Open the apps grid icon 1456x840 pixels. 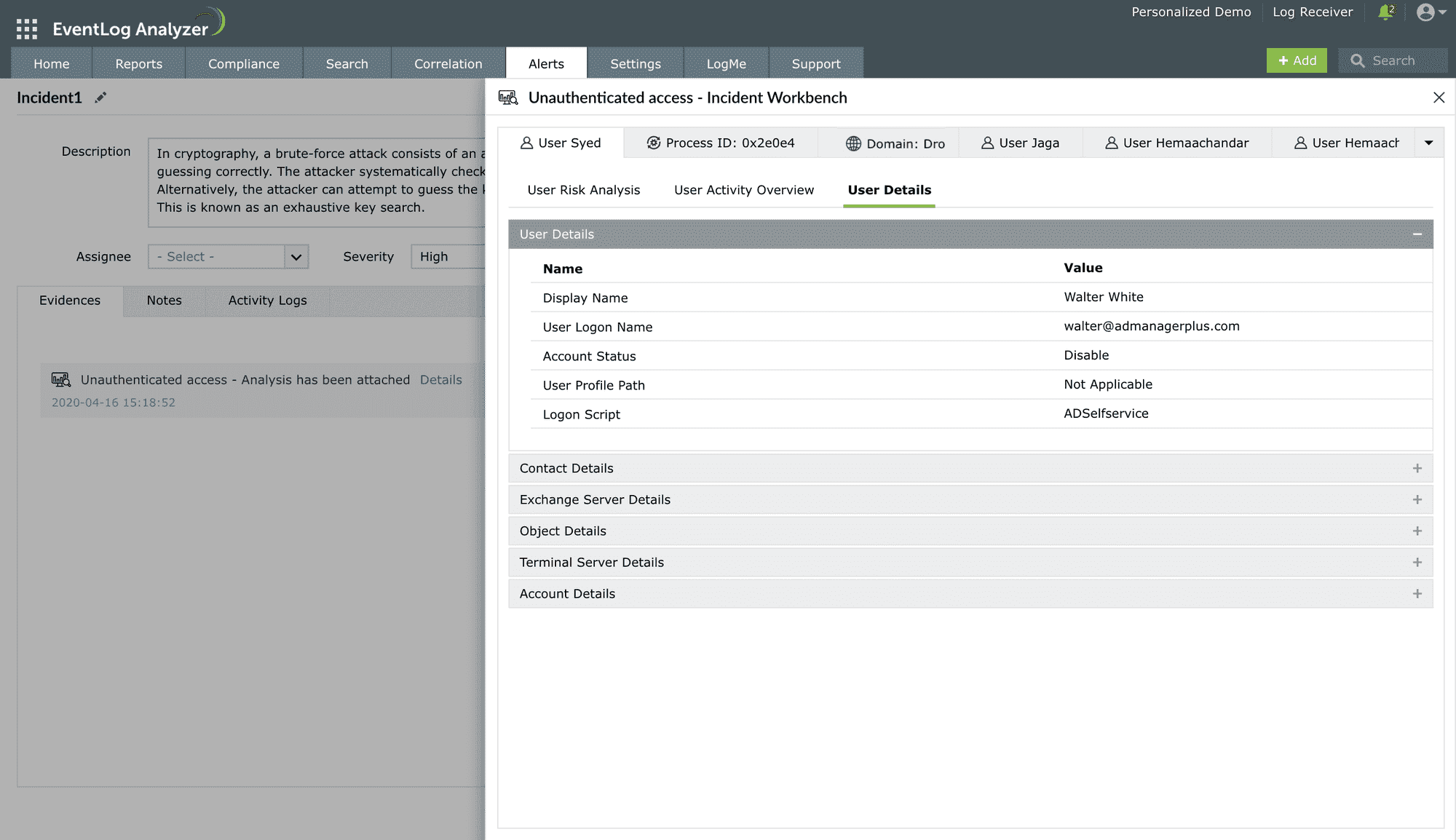pos(27,29)
